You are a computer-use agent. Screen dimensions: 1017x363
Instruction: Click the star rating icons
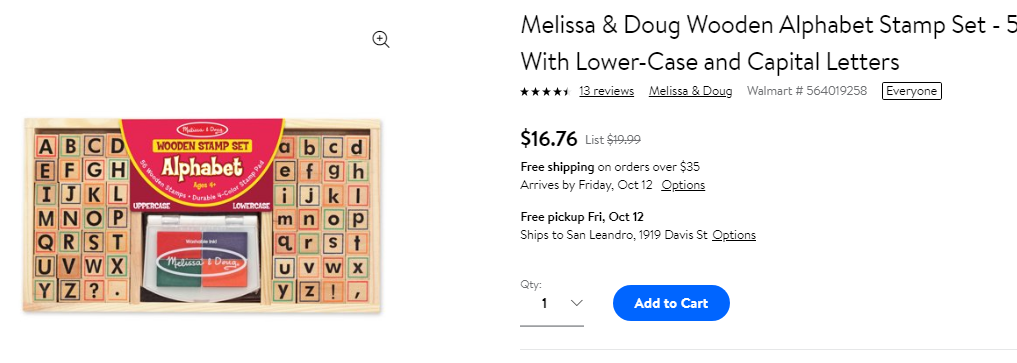coord(545,91)
